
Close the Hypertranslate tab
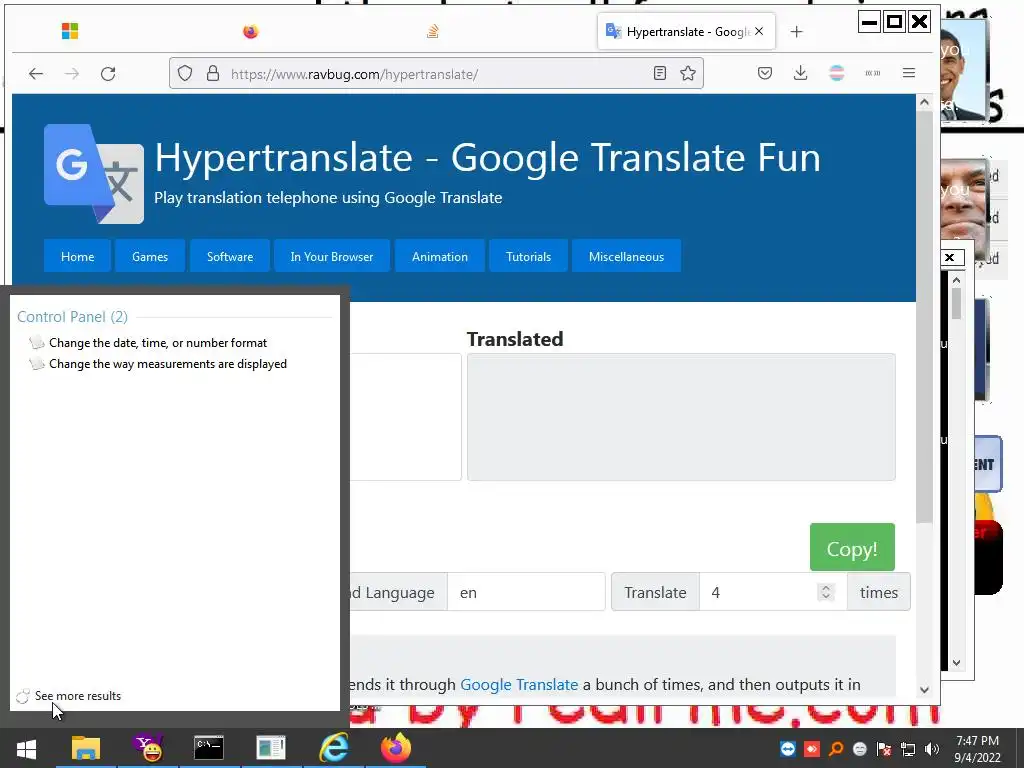759,31
